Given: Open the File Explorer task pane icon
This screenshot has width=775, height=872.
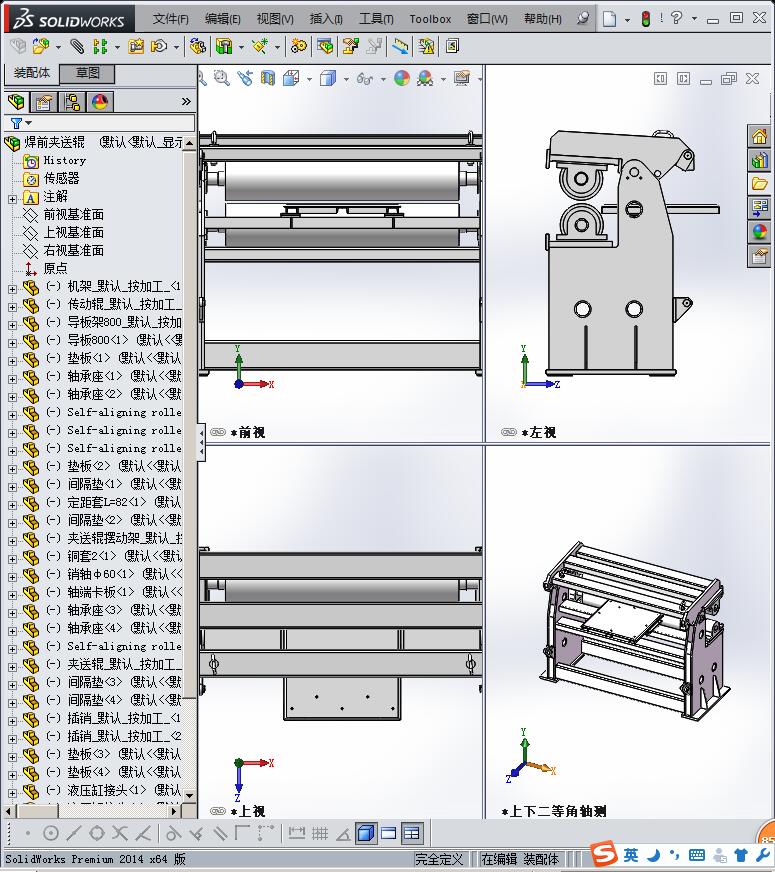Looking at the screenshot, I should click(x=759, y=184).
